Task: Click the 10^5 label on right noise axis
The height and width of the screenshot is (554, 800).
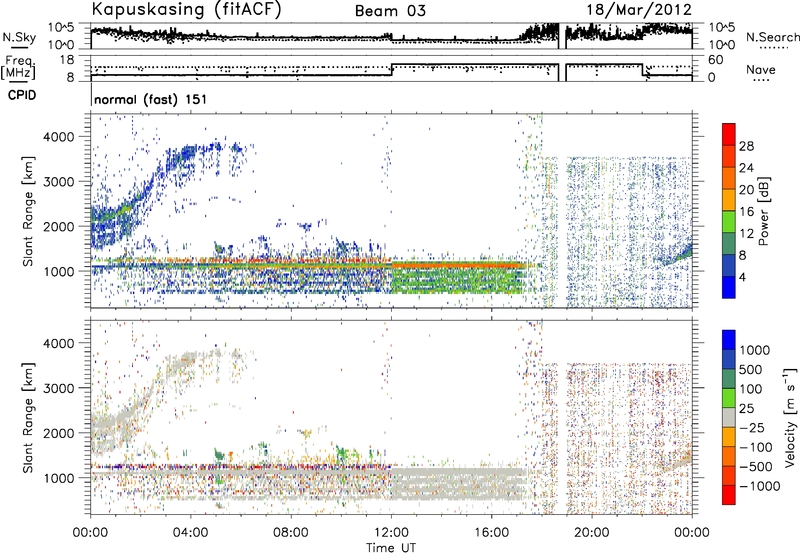Action: click(722, 28)
